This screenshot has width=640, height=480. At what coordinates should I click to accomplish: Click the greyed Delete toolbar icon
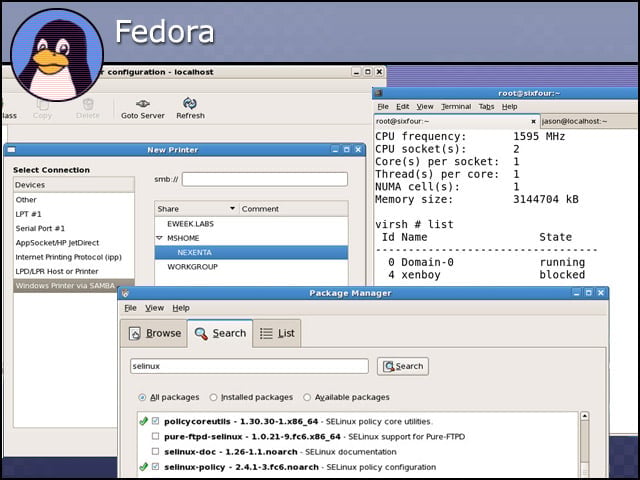pyautogui.click(x=88, y=104)
